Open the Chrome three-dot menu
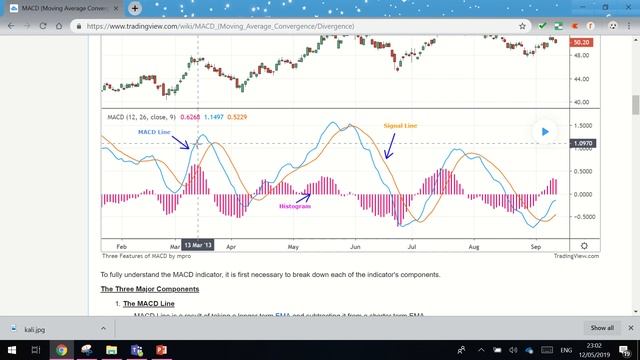The image size is (640, 360). (629, 26)
